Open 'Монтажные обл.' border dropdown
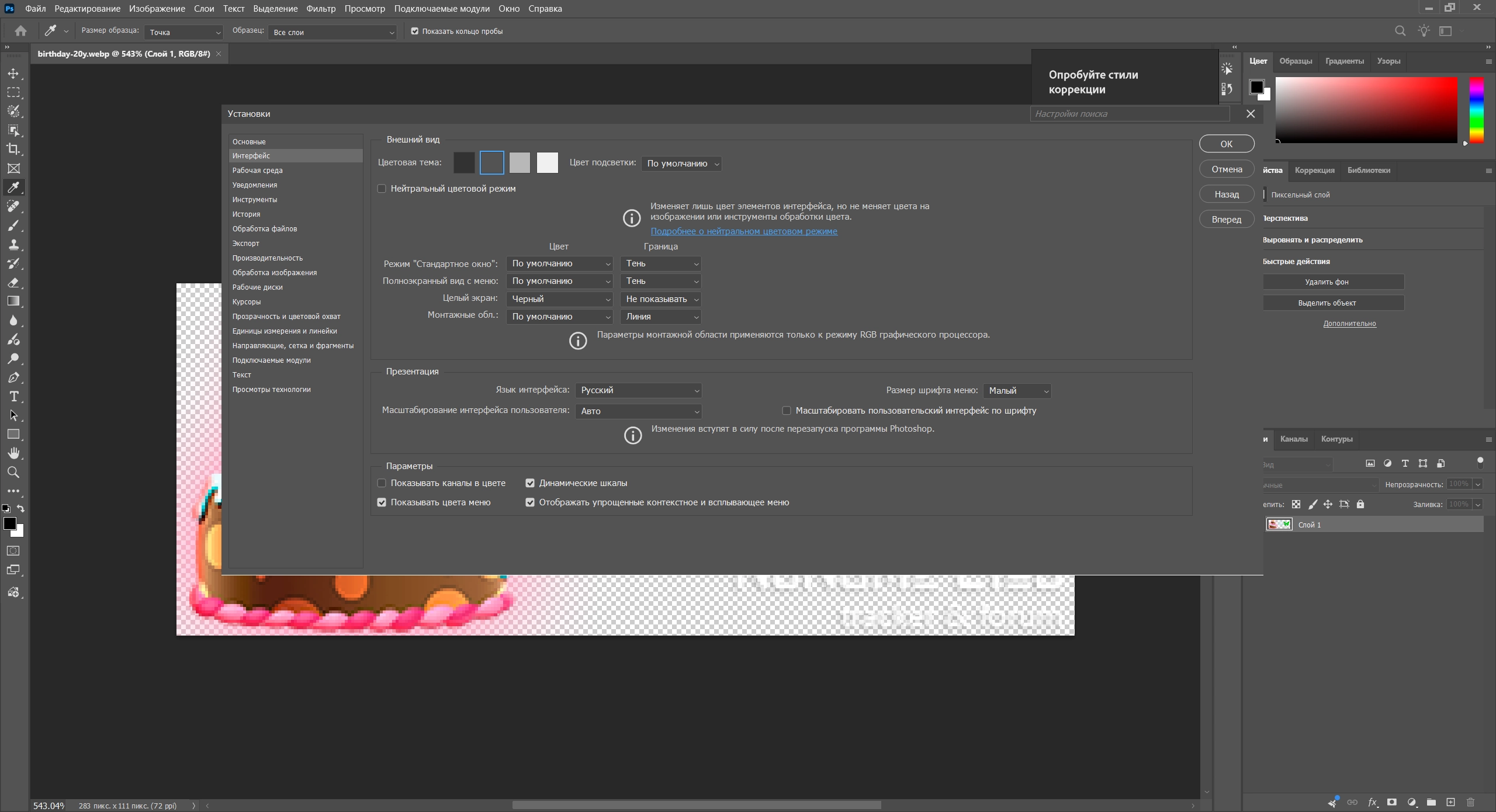The width and height of the screenshot is (1496, 812). [x=661, y=317]
